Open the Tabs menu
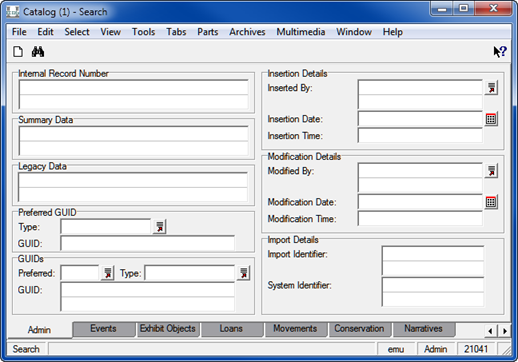The height and width of the screenshot is (362, 518). [176, 32]
